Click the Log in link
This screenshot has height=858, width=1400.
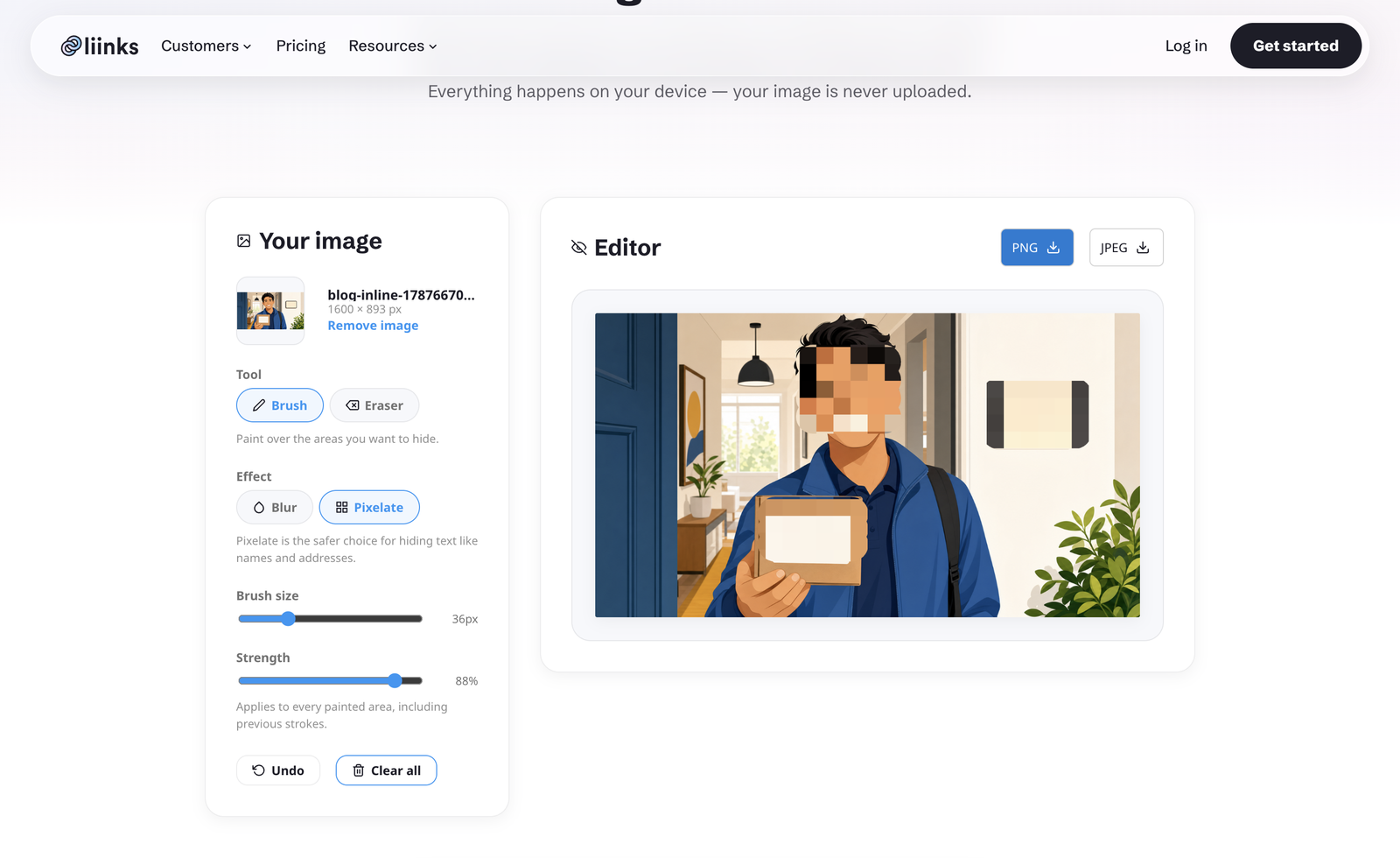click(1186, 46)
